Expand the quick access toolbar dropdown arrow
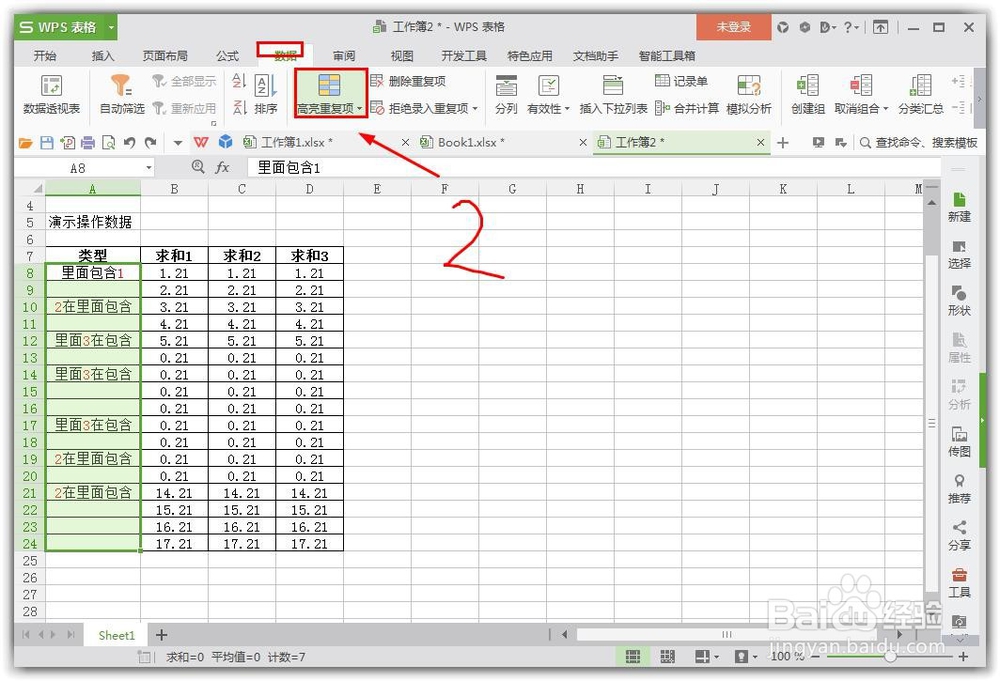 click(x=178, y=143)
